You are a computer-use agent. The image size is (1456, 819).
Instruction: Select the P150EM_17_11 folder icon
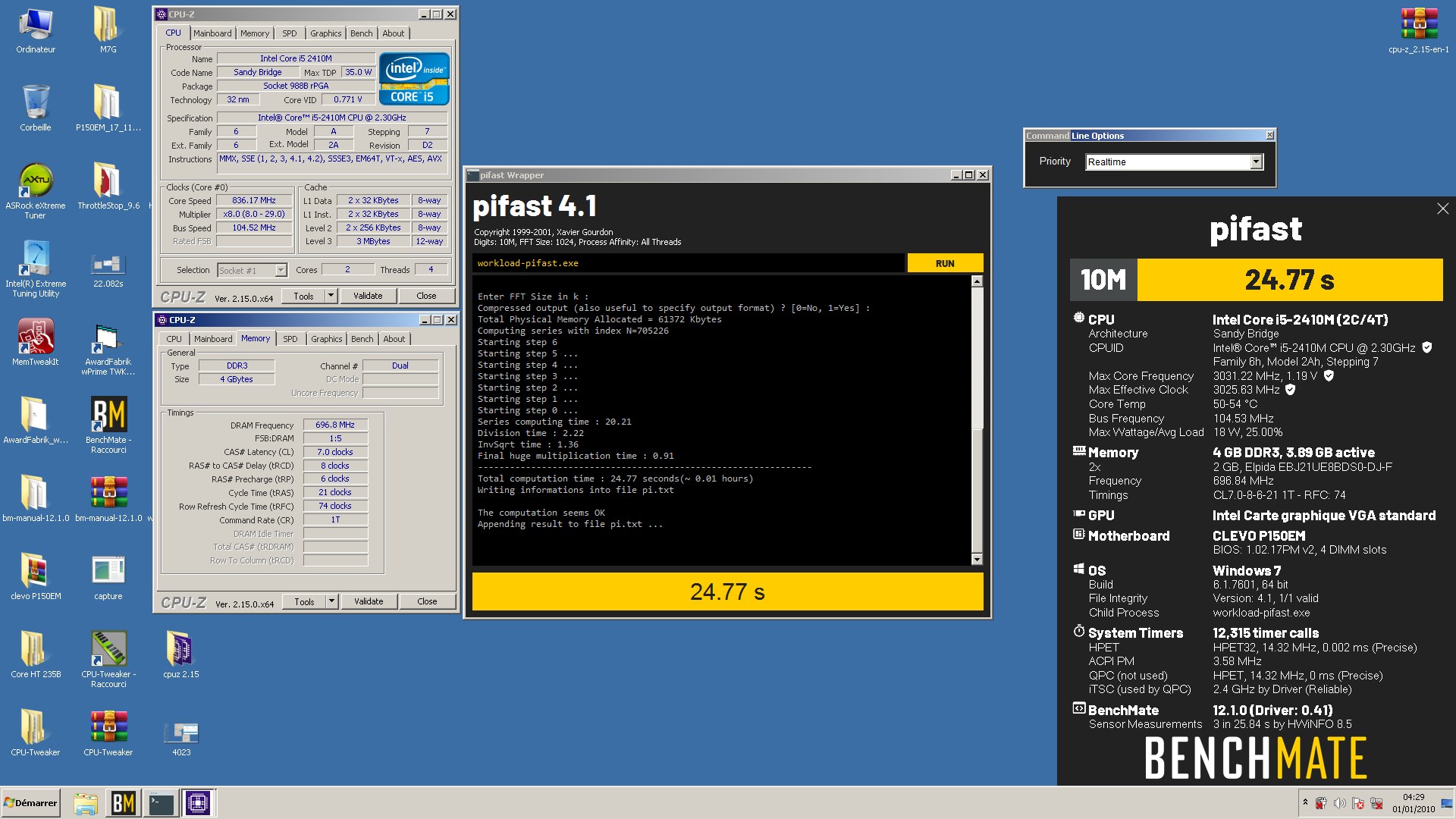tap(108, 108)
